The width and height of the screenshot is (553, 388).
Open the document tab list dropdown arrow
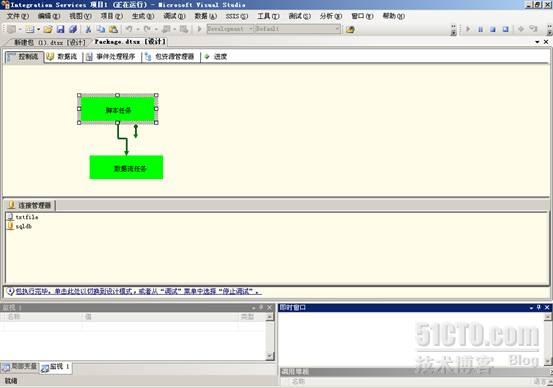tap(537, 42)
